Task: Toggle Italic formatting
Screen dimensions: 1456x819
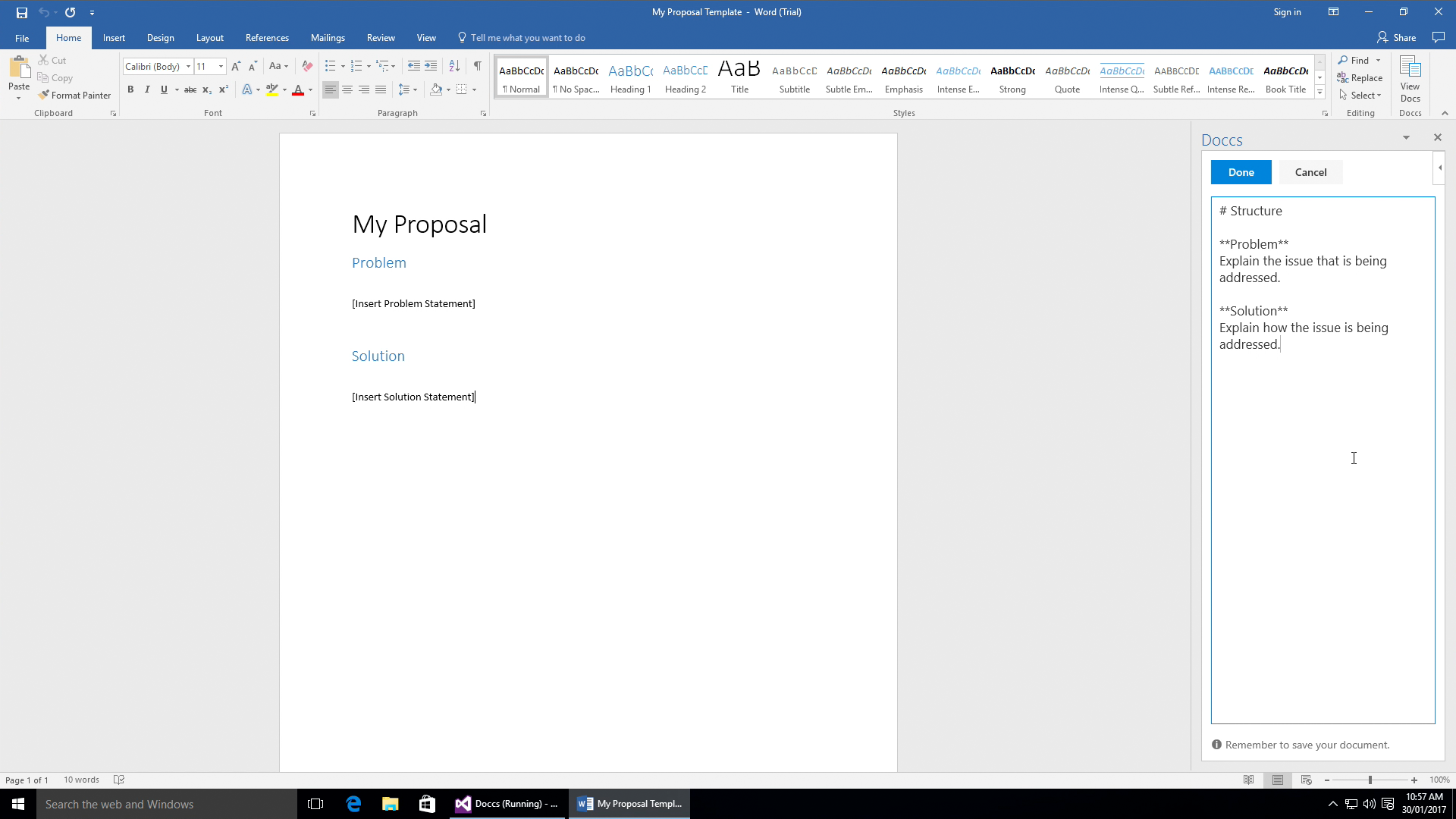Action: coord(147,89)
